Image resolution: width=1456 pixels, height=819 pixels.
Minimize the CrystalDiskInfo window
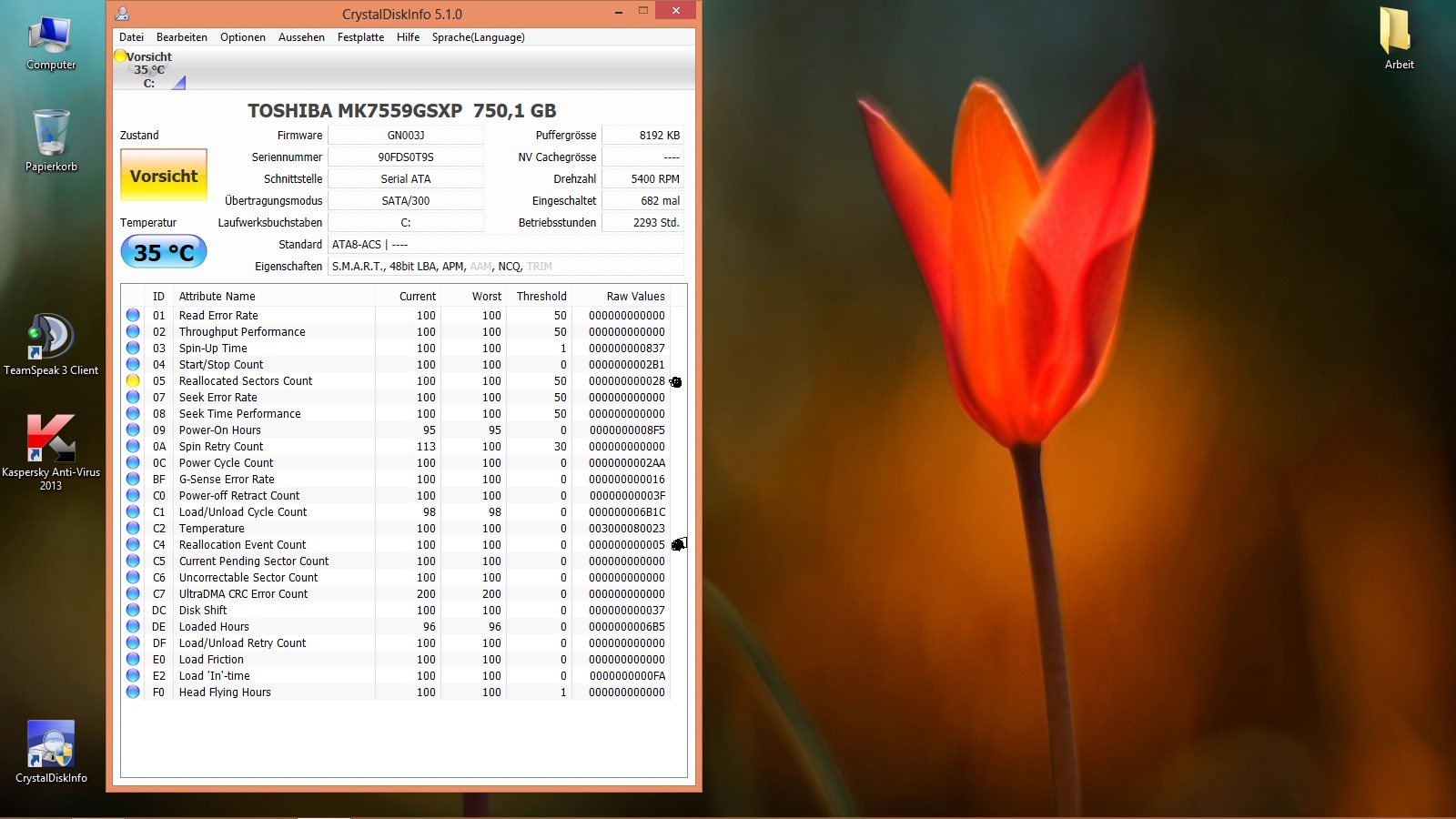pyautogui.click(x=619, y=13)
